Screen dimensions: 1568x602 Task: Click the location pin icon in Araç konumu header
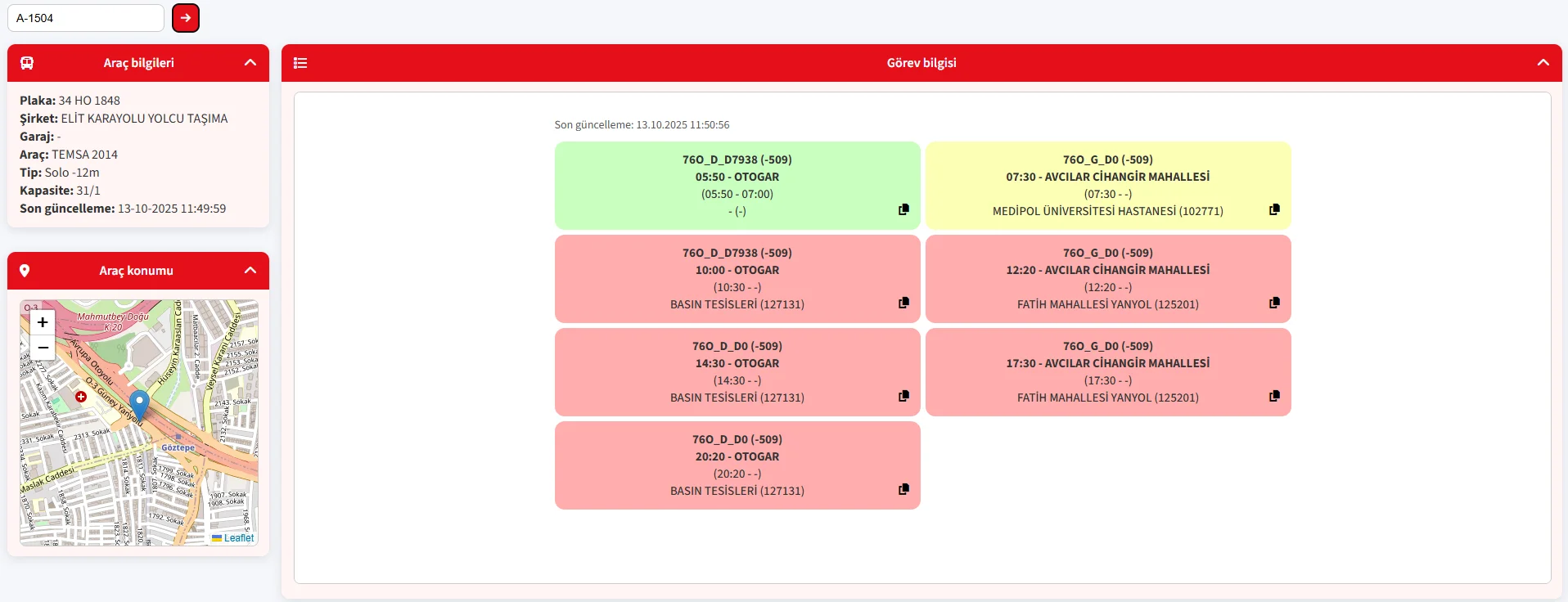[25, 271]
